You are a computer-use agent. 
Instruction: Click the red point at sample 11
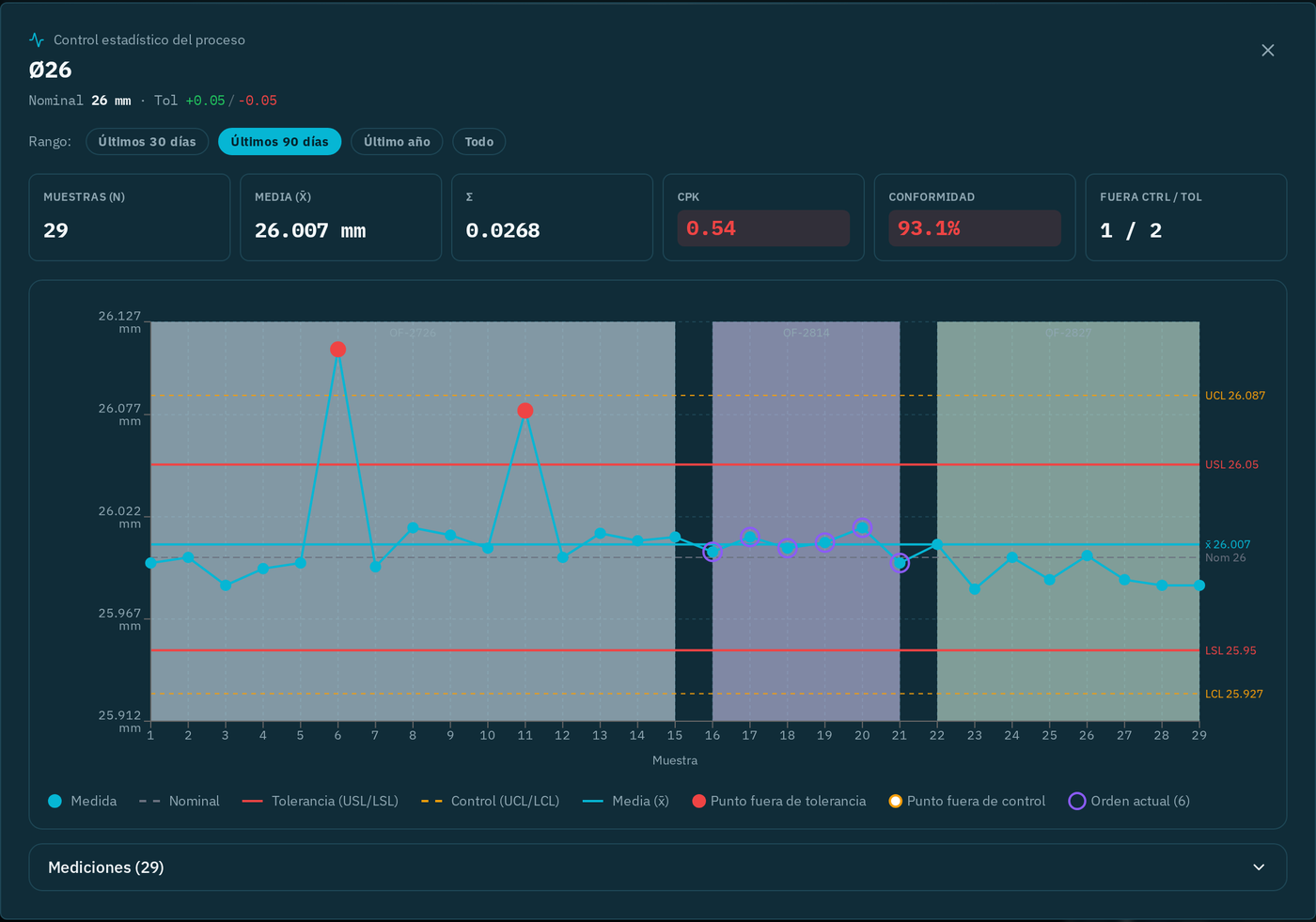525,410
